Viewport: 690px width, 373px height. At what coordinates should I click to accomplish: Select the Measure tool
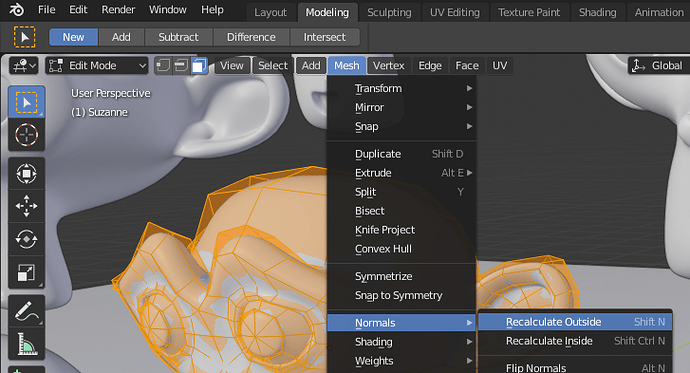pyautogui.click(x=26, y=344)
